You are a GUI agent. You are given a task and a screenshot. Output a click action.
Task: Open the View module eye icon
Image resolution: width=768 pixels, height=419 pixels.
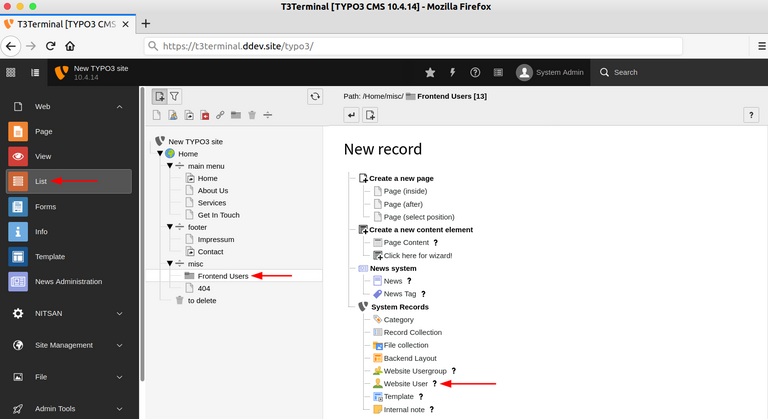tap(18, 156)
